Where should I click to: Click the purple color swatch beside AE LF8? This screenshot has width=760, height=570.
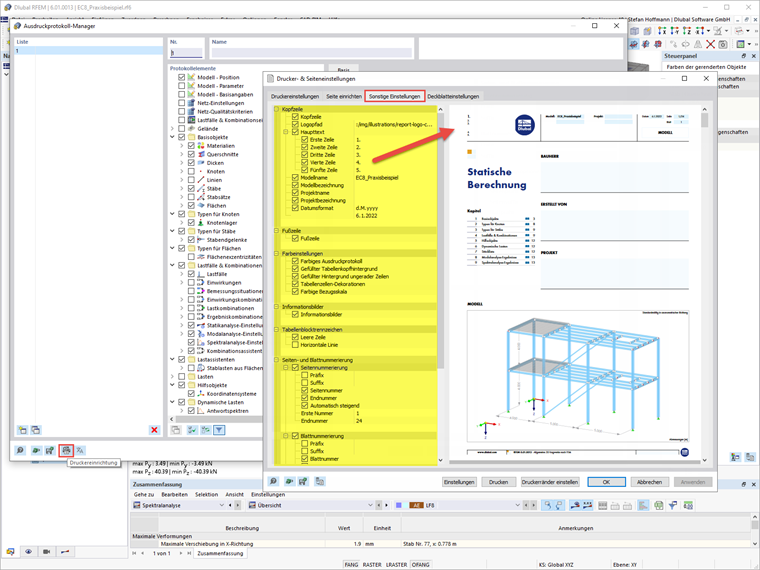399,505
